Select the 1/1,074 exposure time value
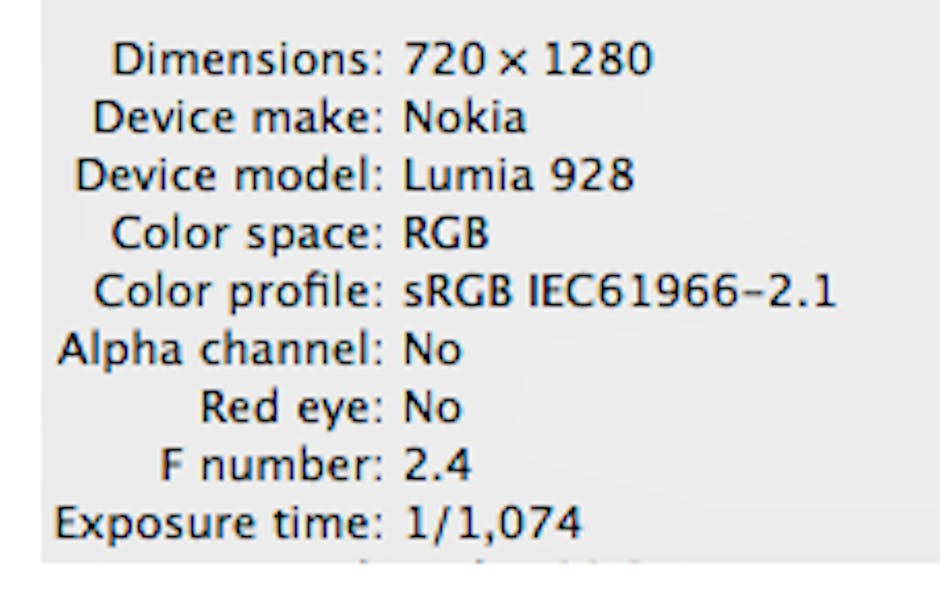This screenshot has width=940, height=605. tap(492, 523)
